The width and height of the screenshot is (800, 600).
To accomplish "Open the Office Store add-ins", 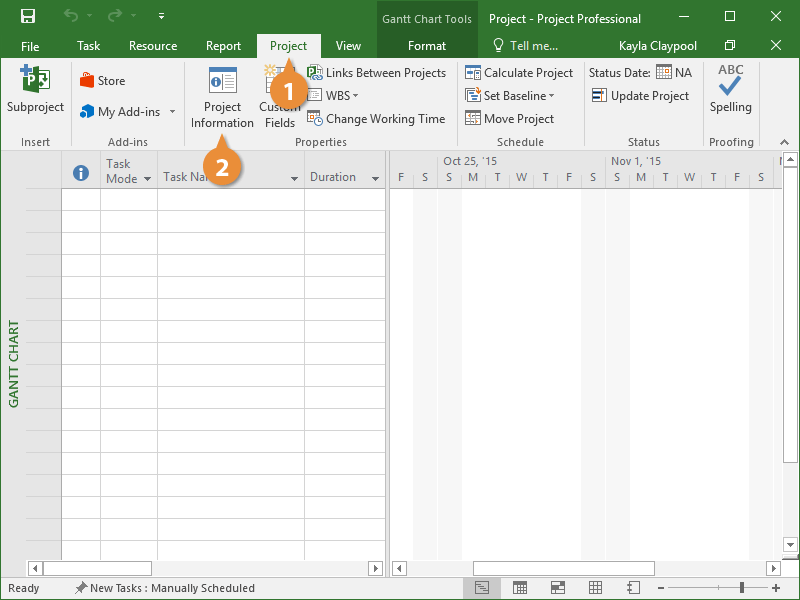I will click(x=102, y=81).
